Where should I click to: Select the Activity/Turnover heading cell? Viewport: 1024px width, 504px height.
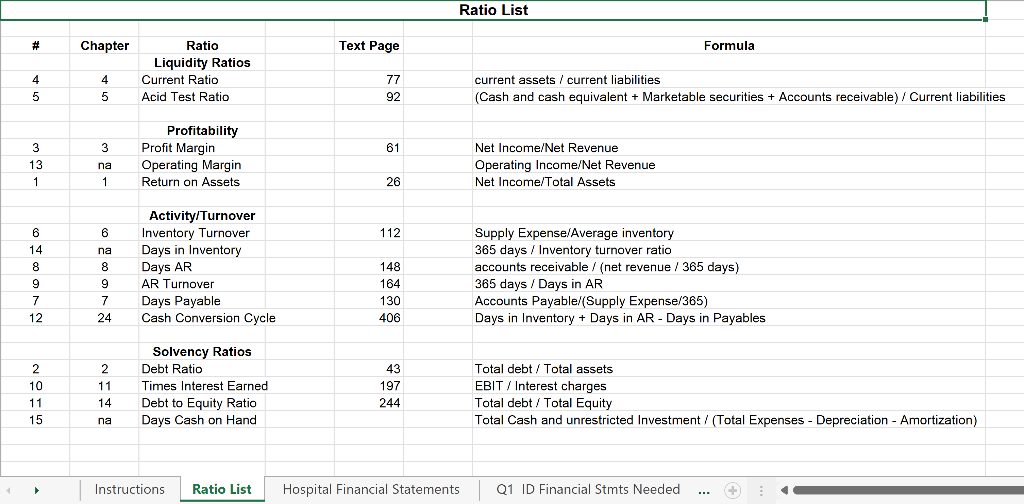202,215
